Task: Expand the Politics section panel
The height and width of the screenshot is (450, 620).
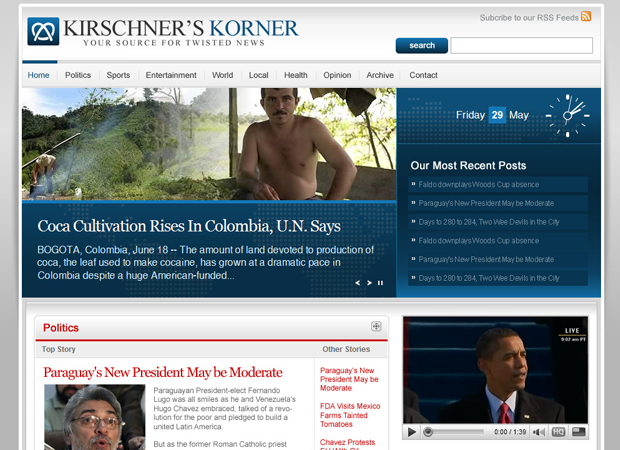Action: 376,326
